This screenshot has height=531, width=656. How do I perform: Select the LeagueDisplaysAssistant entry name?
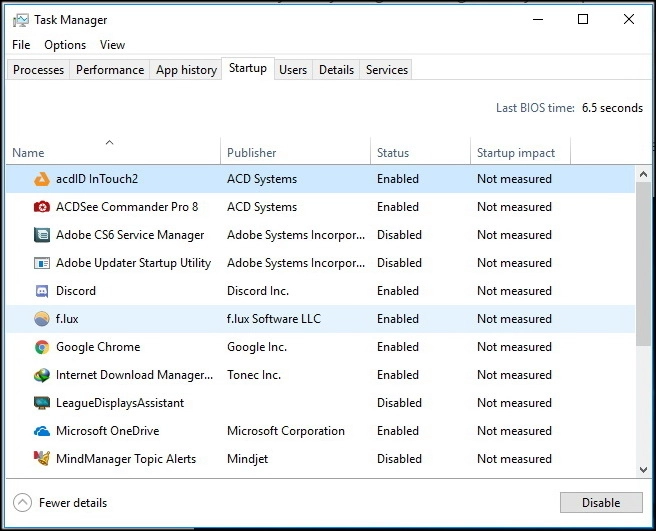point(120,403)
